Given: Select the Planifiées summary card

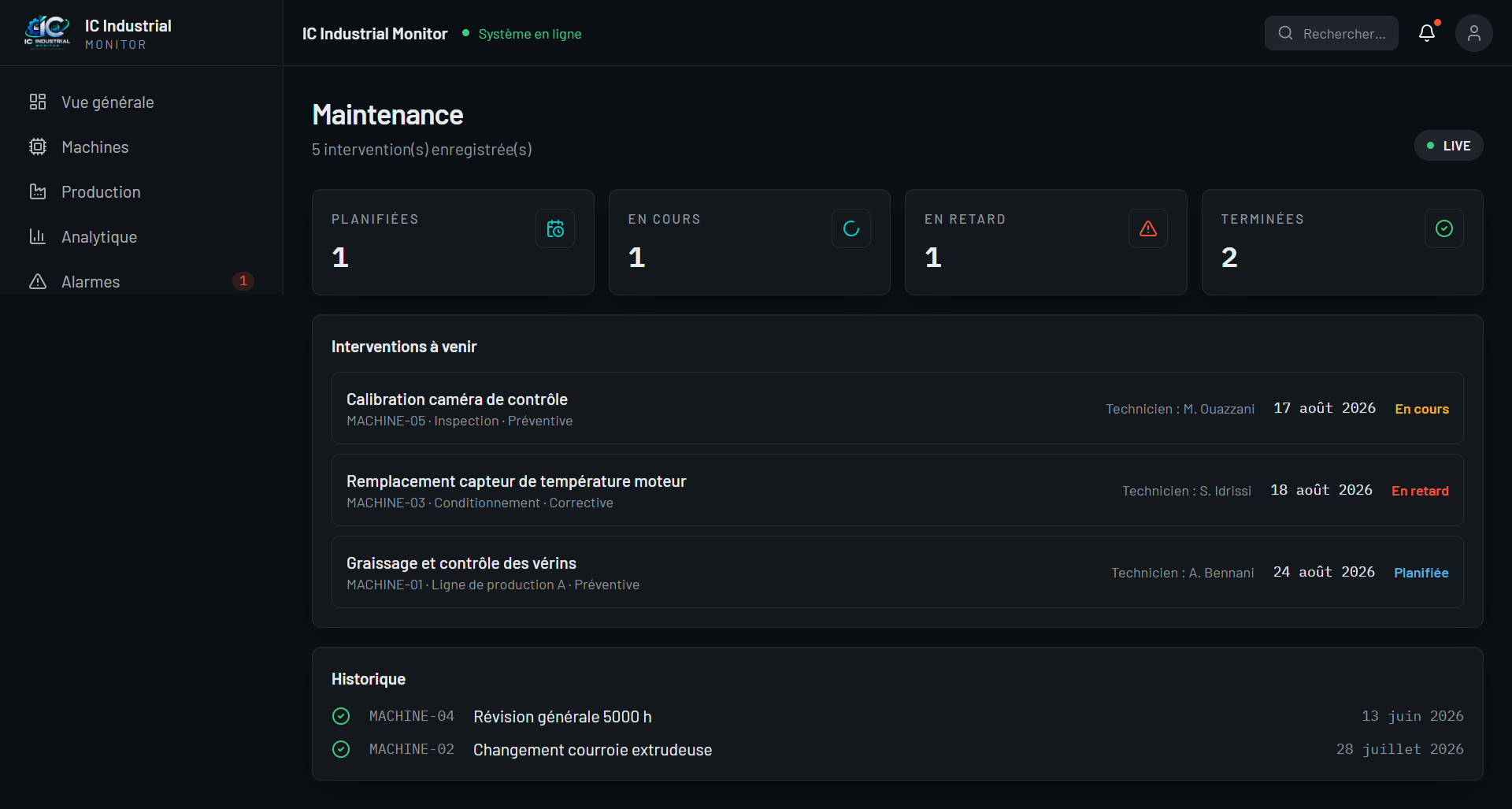Looking at the screenshot, I should (453, 243).
